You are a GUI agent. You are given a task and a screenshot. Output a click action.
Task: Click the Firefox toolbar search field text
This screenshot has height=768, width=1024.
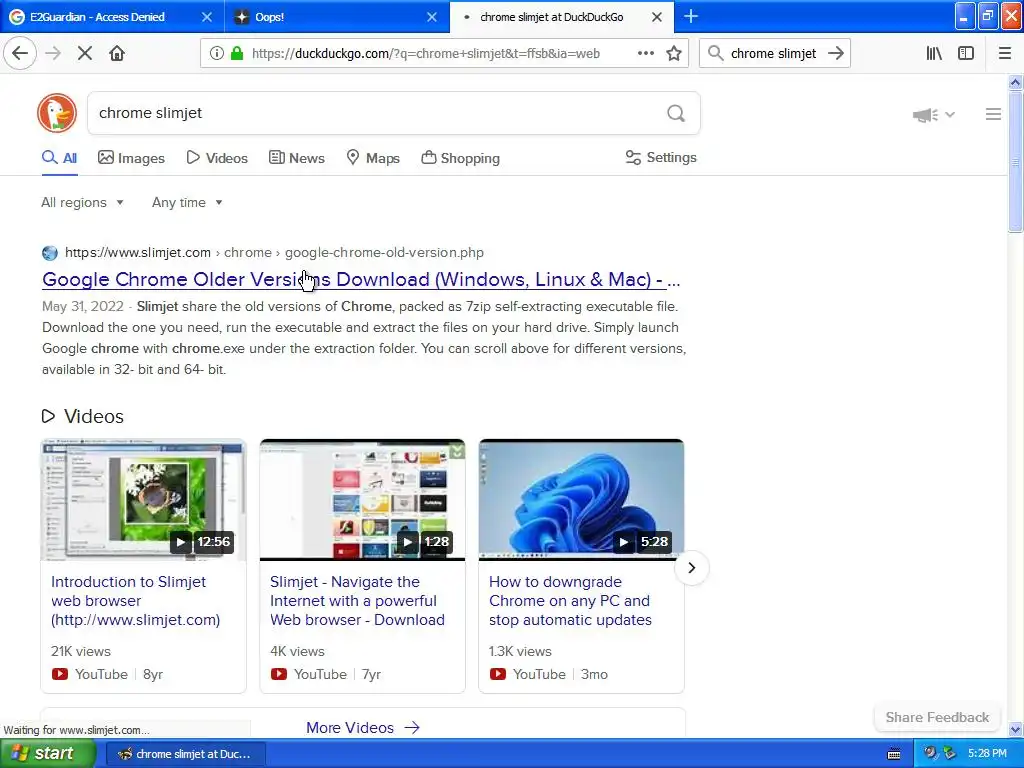click(773, 54)
